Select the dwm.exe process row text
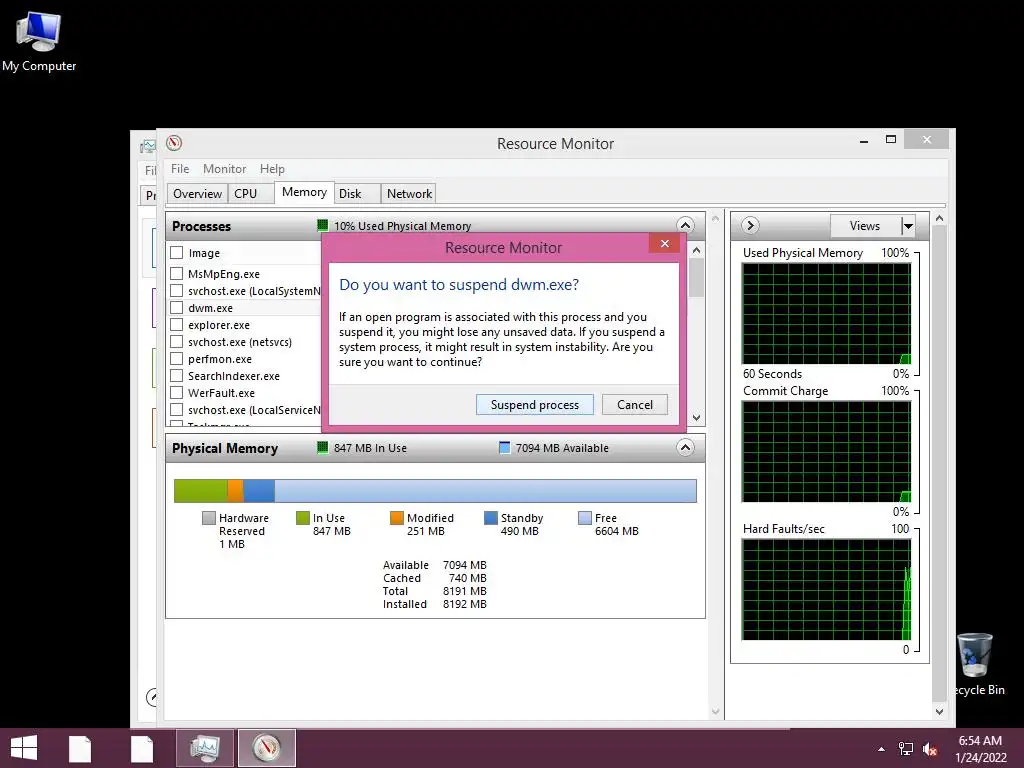The width and height of the screenshot is (1024, 768). (210, 308)
